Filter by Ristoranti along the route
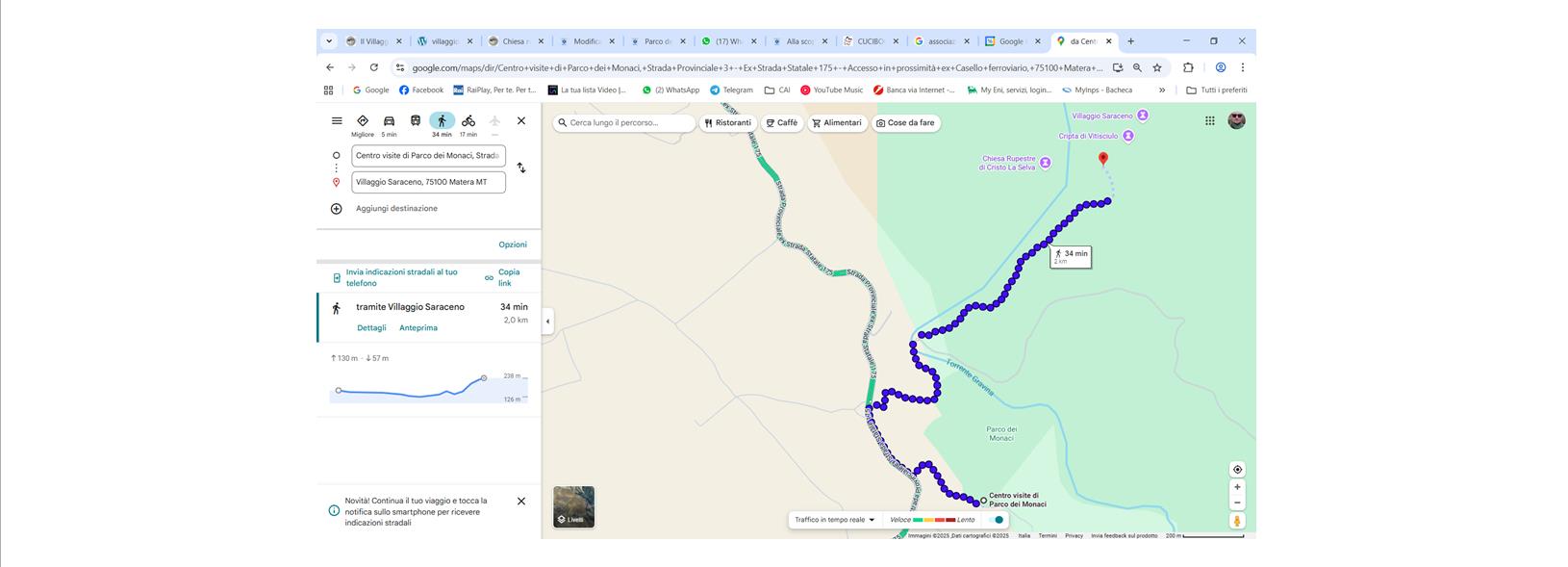Viewport: 1568px width, 567px height. [727, 123]
